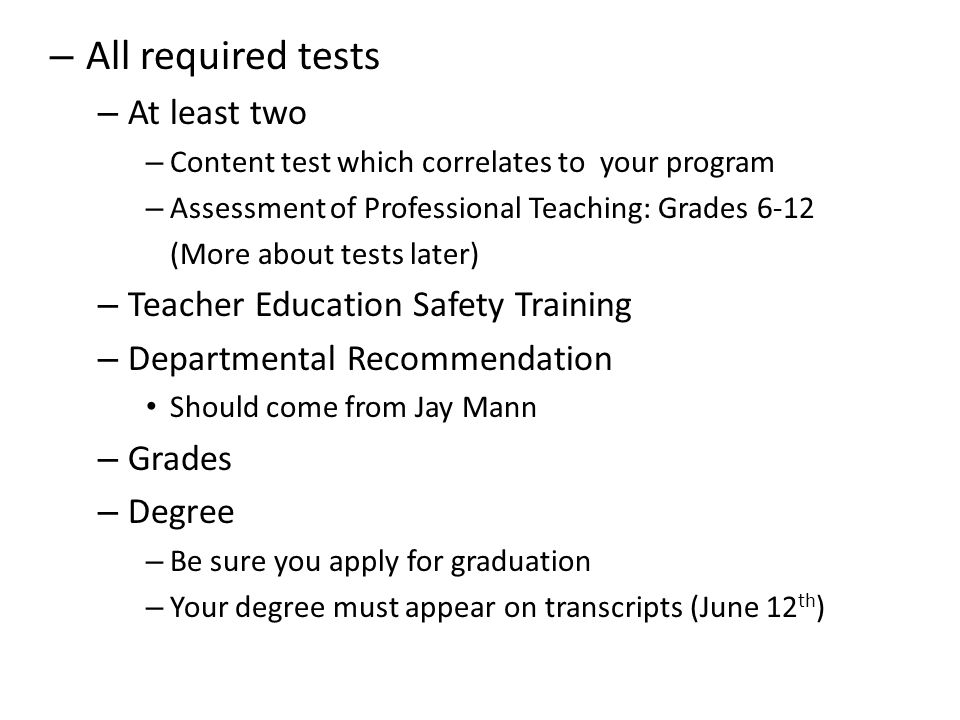Select the '(More about tests later)' text

[324, 254]
